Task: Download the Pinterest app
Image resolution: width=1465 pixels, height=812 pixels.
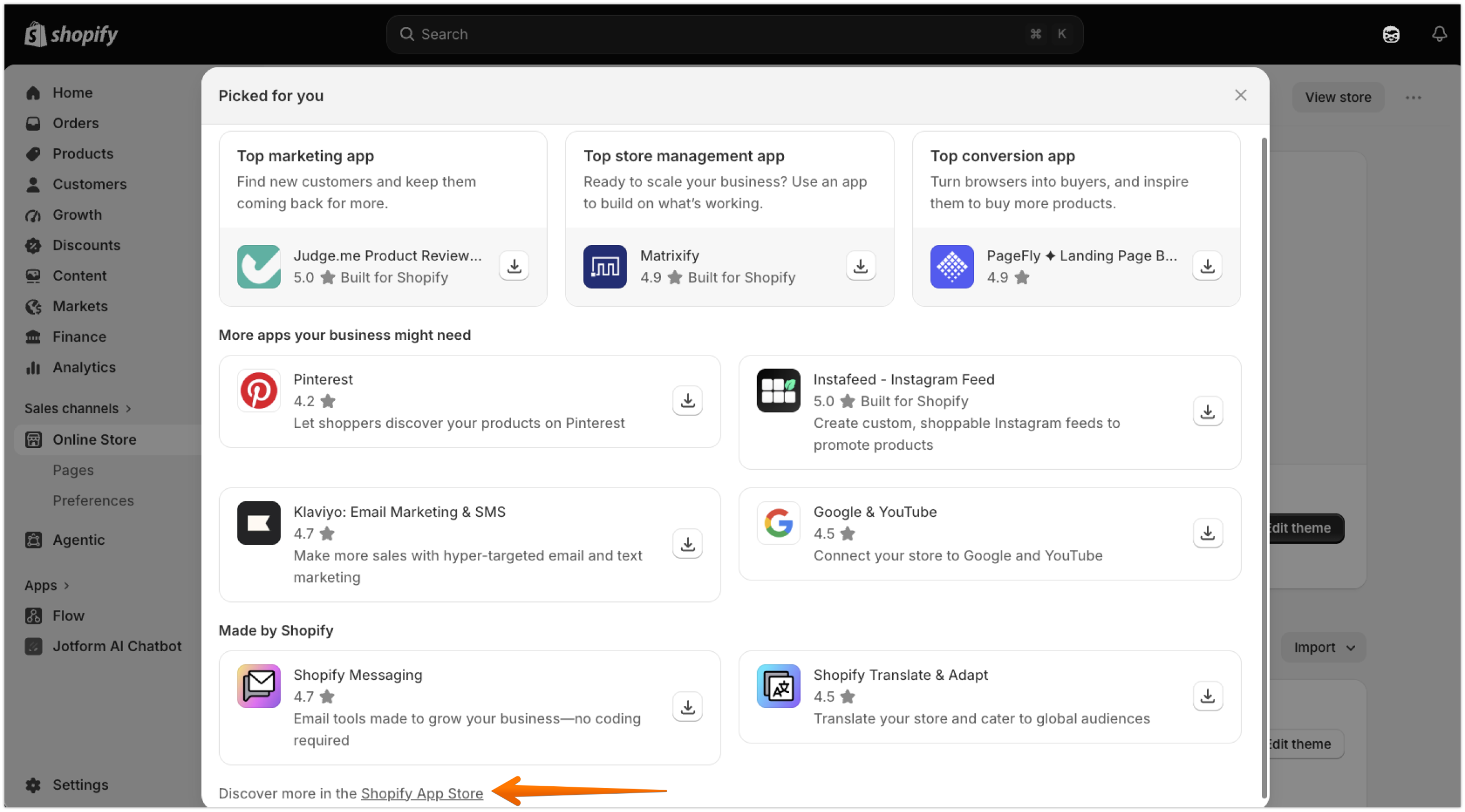Action: coord(687,401)
